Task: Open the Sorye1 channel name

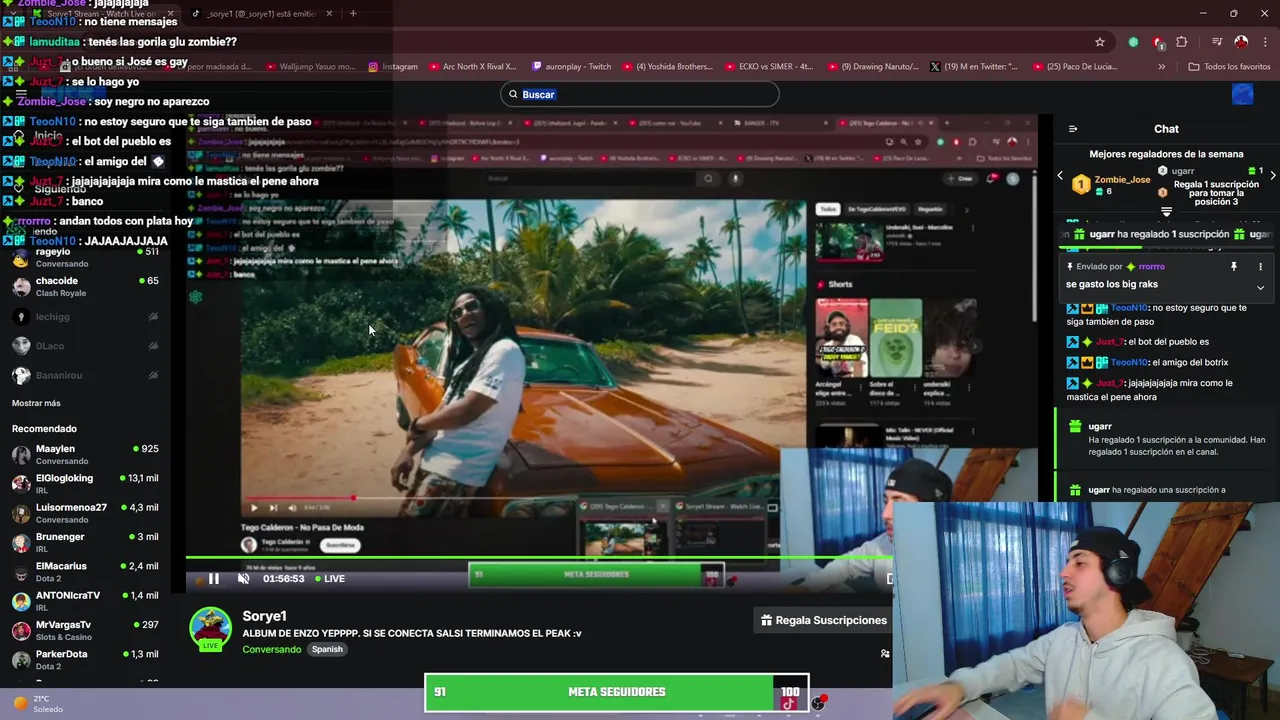Action: [264, 616]
